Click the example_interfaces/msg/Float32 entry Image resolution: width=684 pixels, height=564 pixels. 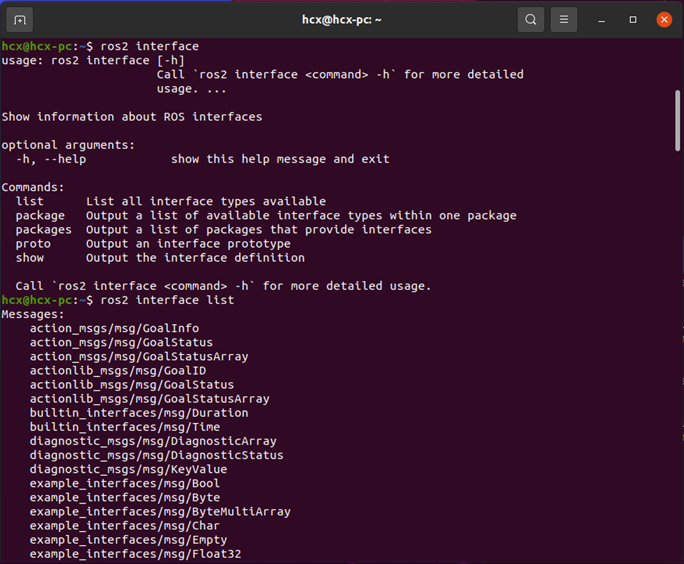[x=135, y=554]
